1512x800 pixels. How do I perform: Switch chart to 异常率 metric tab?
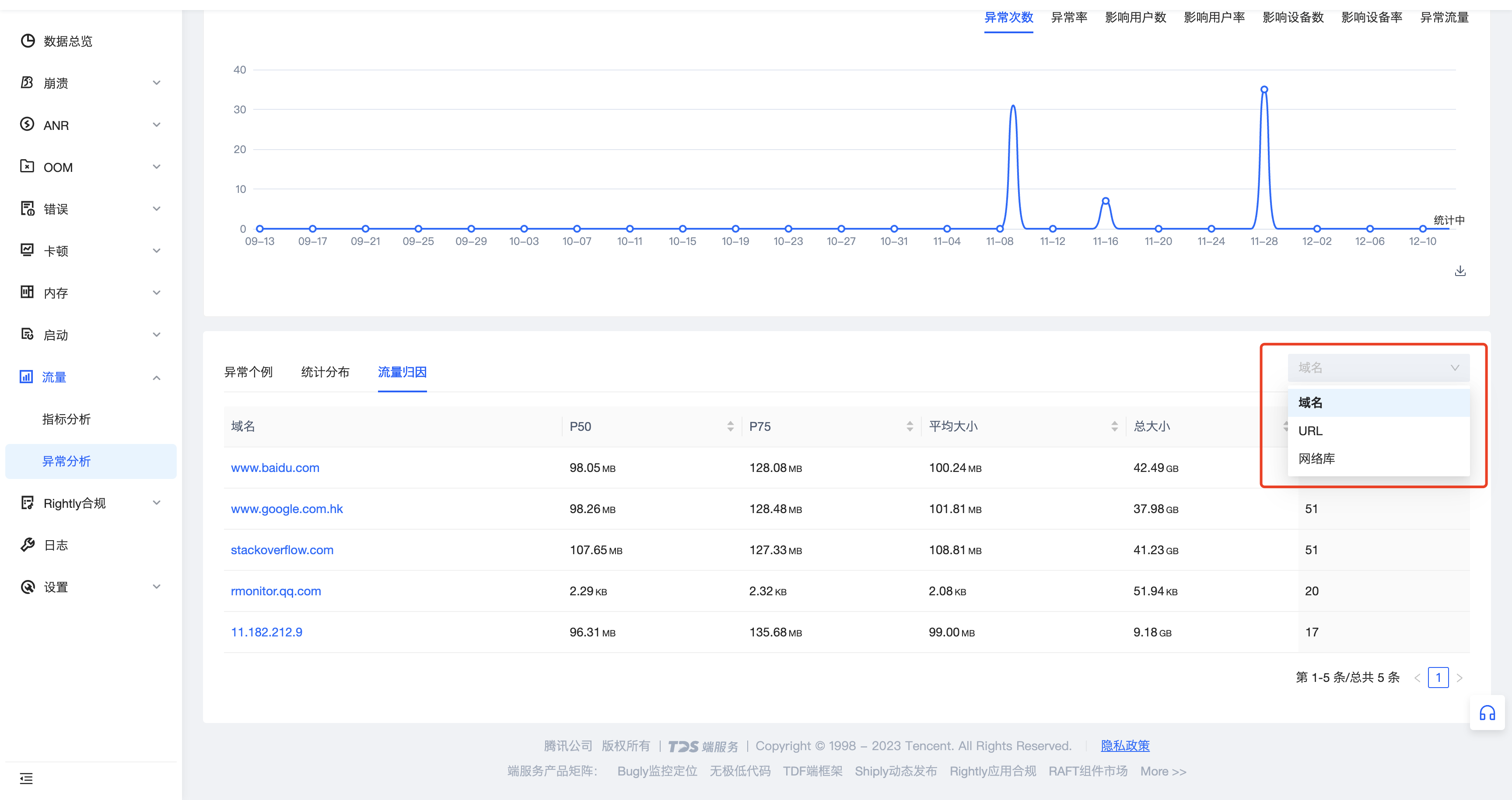pos(1068,17)
